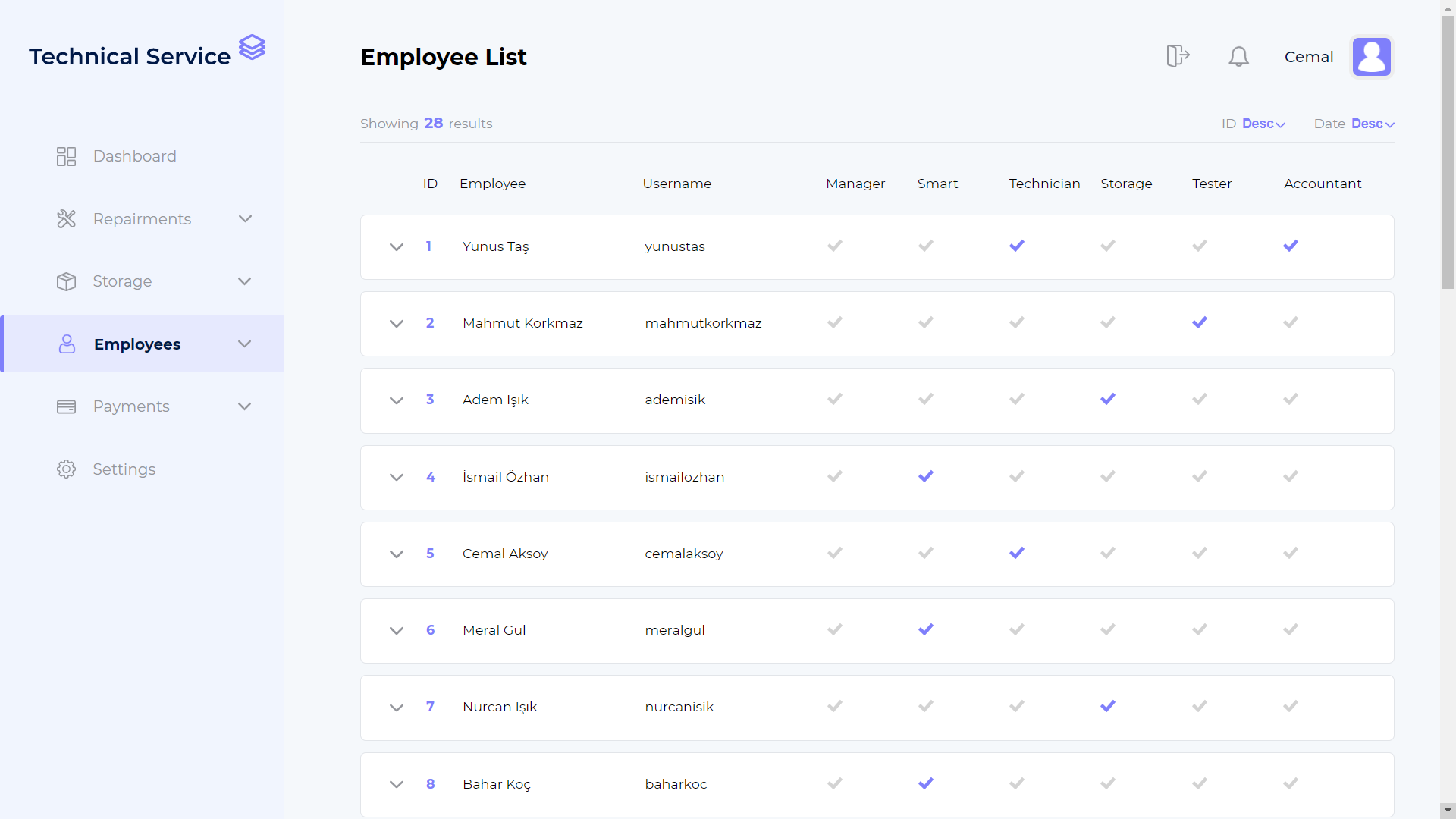
Task: Click the Technician column header
Action: (1044, 184)
